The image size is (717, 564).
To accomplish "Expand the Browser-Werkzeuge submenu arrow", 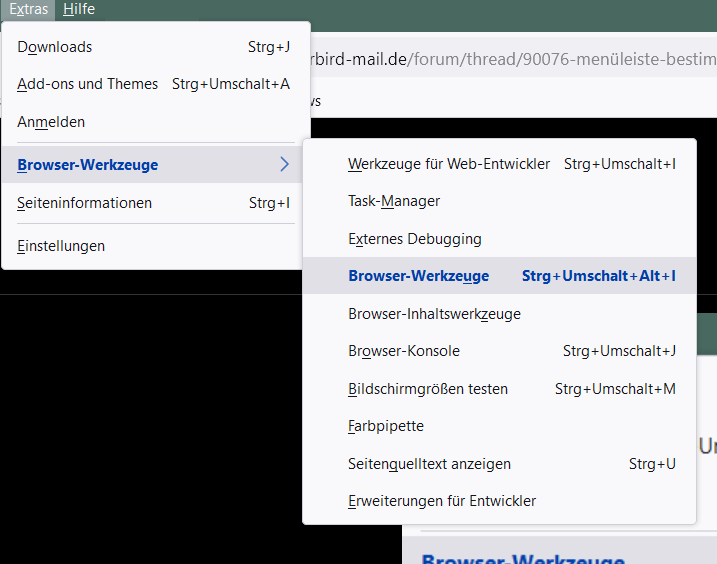I will coord(284,165).
